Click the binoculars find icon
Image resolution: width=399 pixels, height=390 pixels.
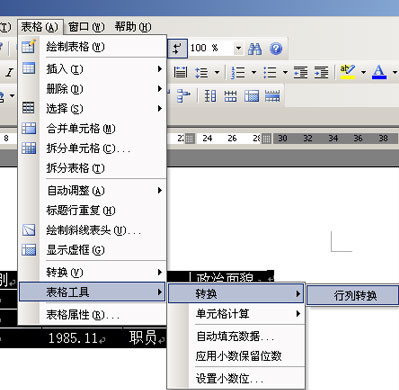(255, 49)
